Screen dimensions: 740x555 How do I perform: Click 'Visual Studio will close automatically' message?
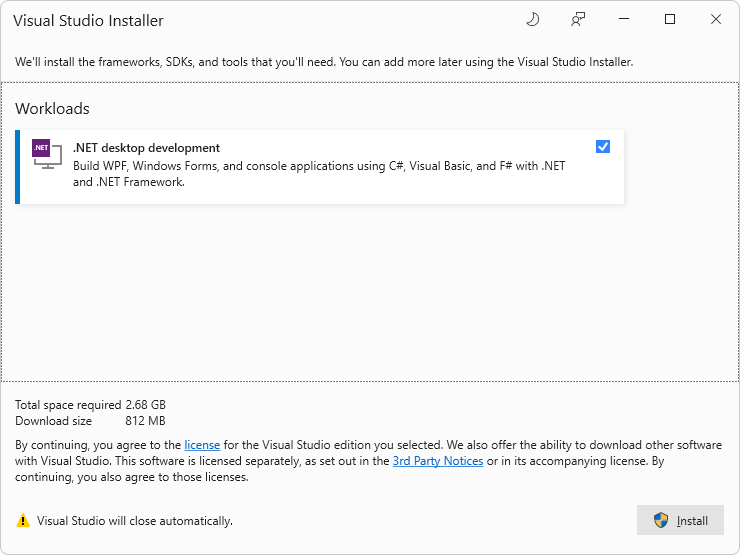pyautogui.click(x=135, y=521)
